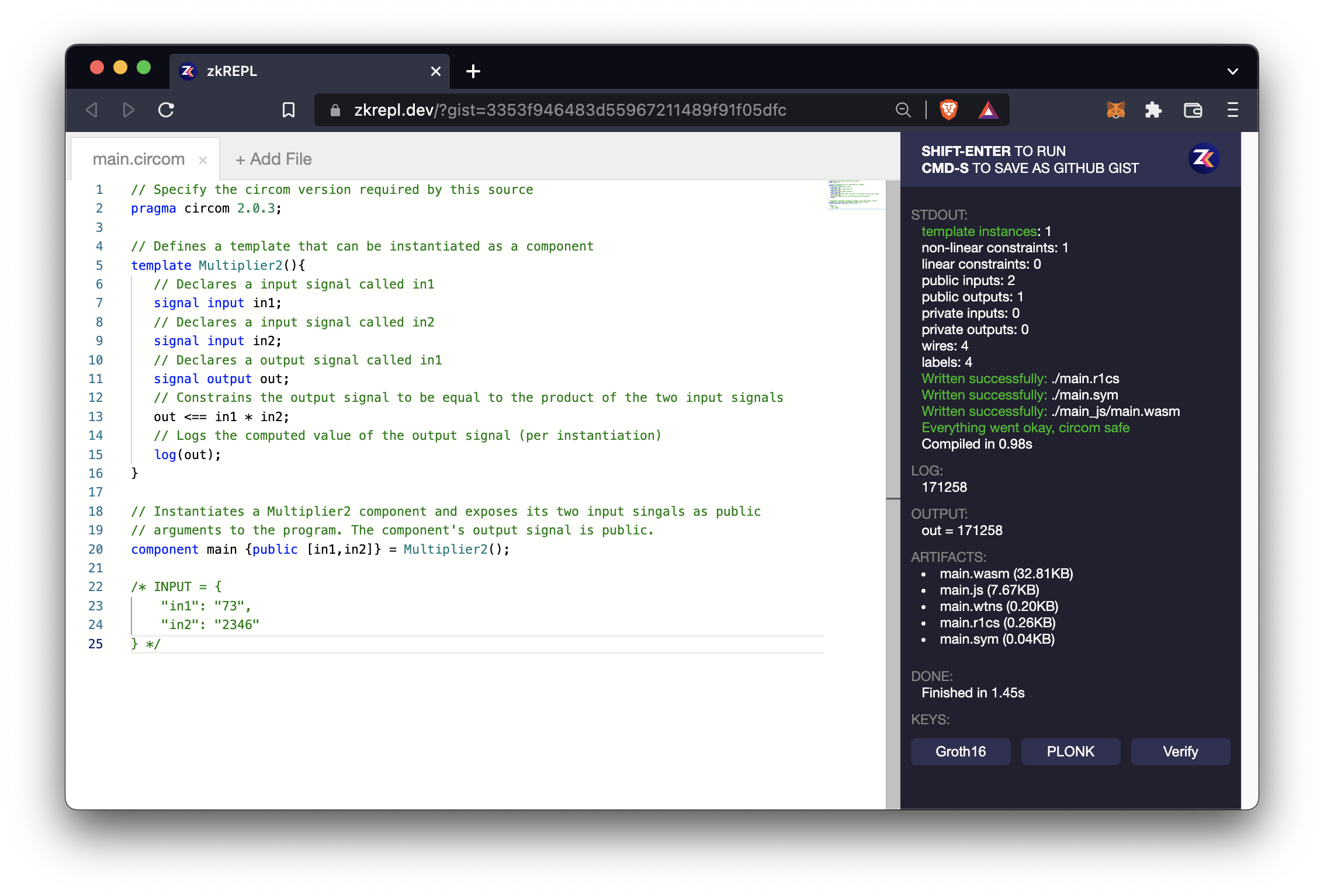Generate Groth16 keys
The width and height of the screenshot is (1324, 896).
tap(960, 751)
